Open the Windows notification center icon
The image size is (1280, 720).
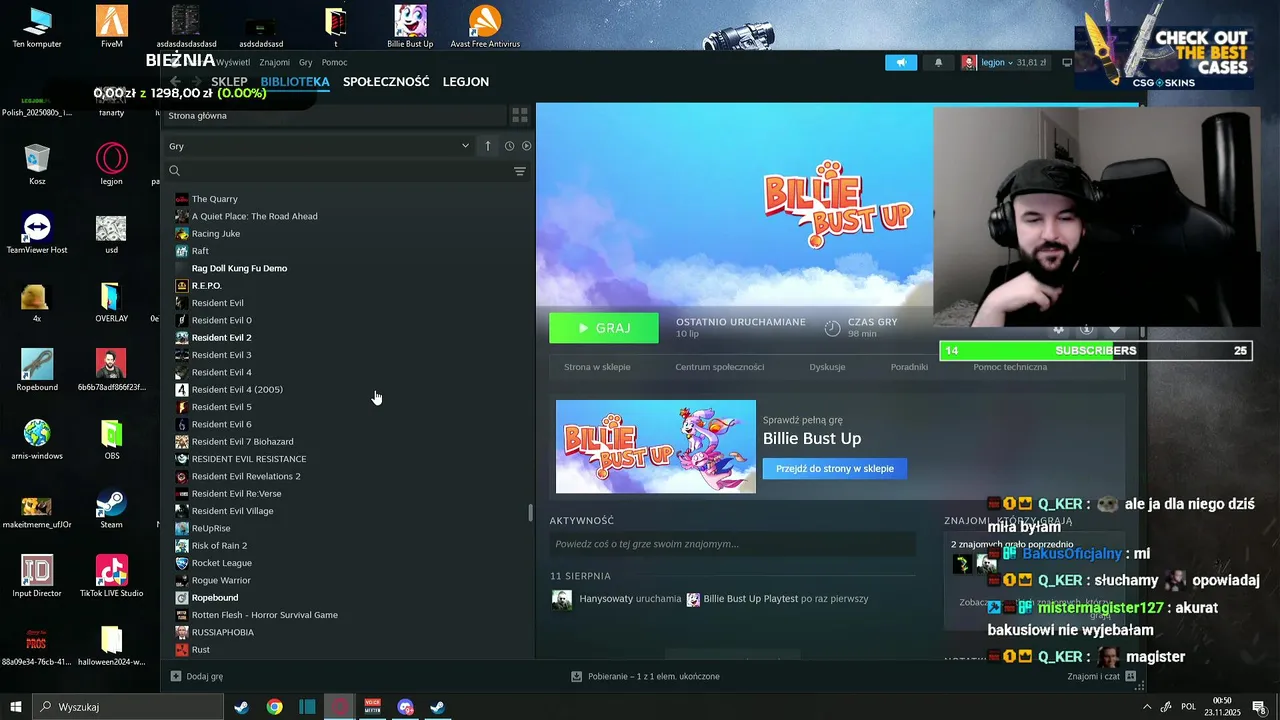coord(1260,707)
